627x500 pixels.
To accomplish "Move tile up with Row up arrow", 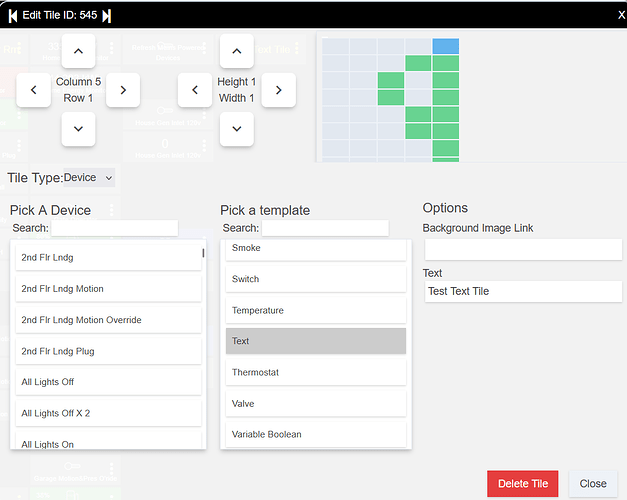I will point(78,51).
